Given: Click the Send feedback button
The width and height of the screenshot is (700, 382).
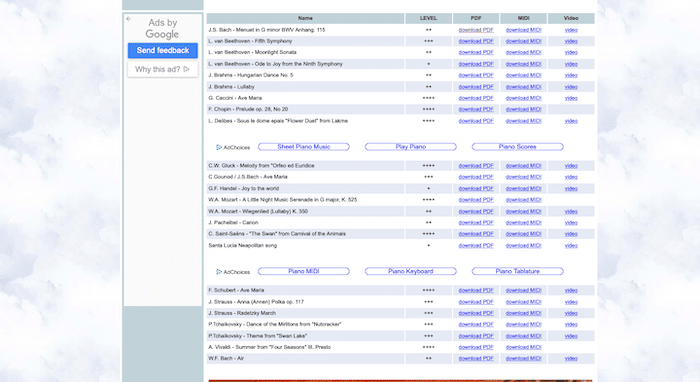Looking at the screenshot, I should point(162,50).
